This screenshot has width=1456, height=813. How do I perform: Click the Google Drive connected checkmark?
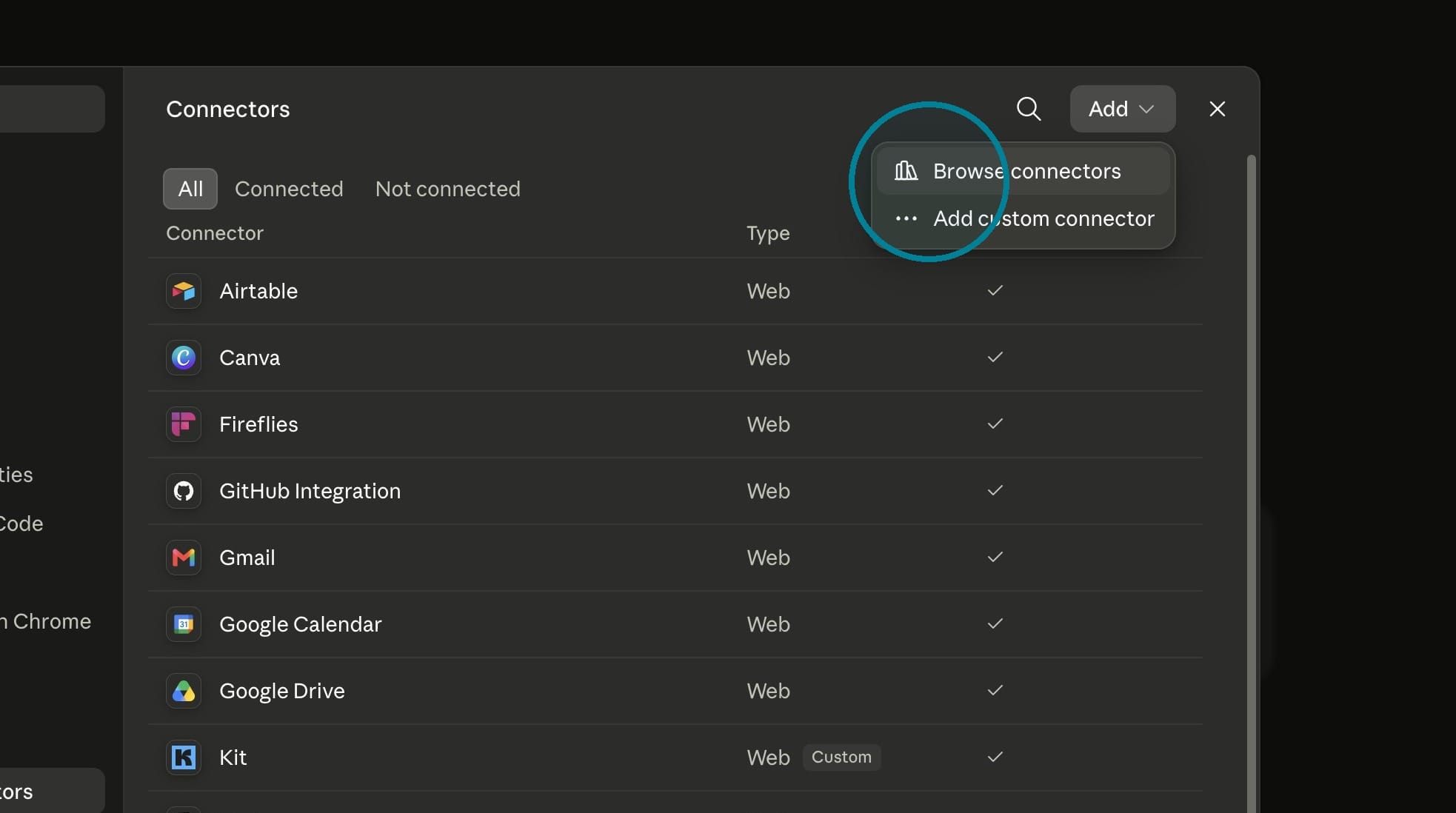click(x=995, y=690)
